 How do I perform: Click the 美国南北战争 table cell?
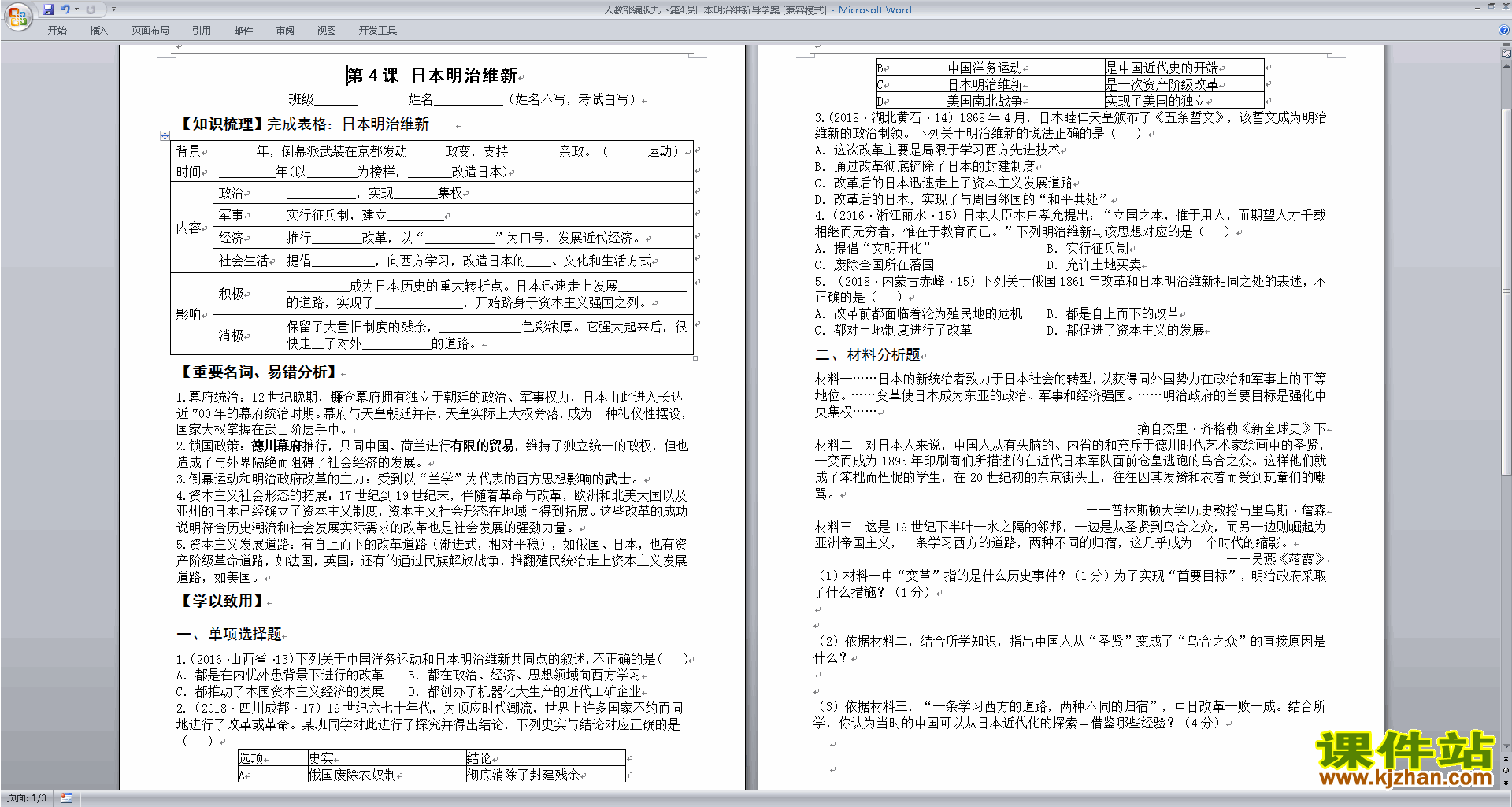(1025, 101)
